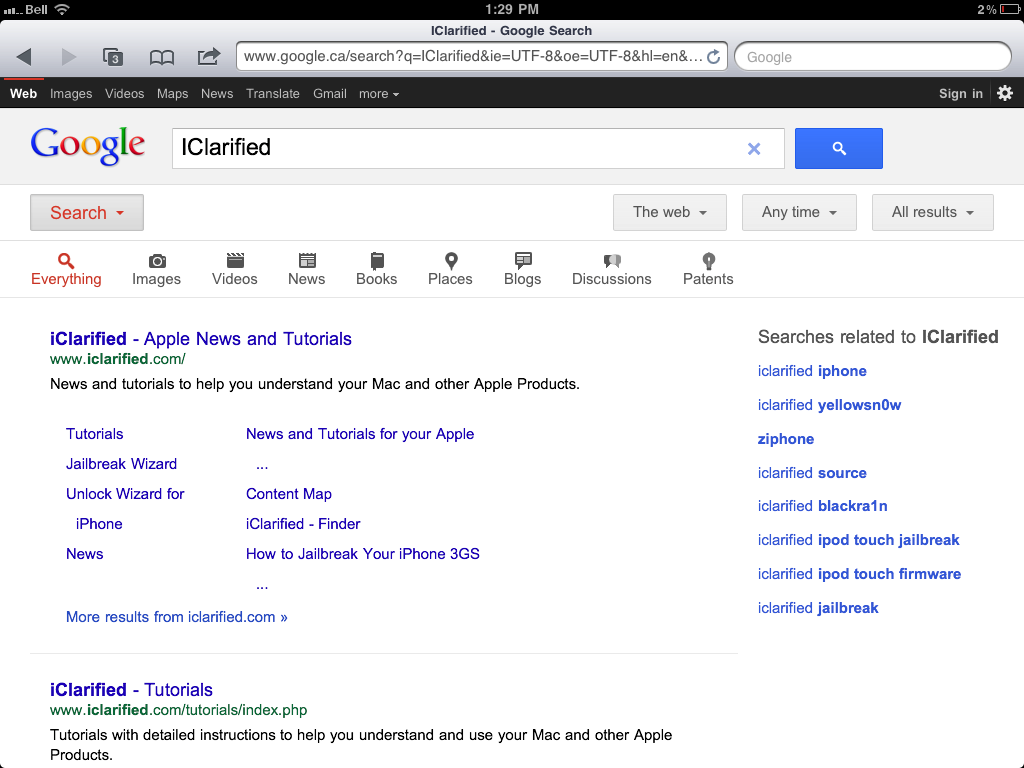The height and width of the screenshot is (768, 1024).
Task: Expand the red Search dropdown button
Action: tap(87, 212)
